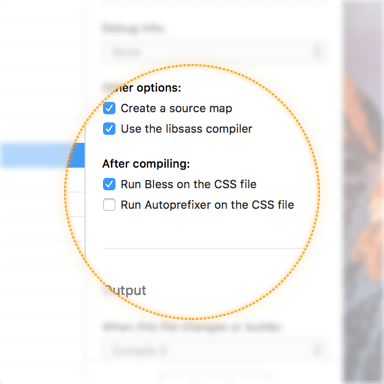The width and height of the screenshot is (384, 384).
Task: Click the Use the libsass compiler label
Action: coord(186,129)
